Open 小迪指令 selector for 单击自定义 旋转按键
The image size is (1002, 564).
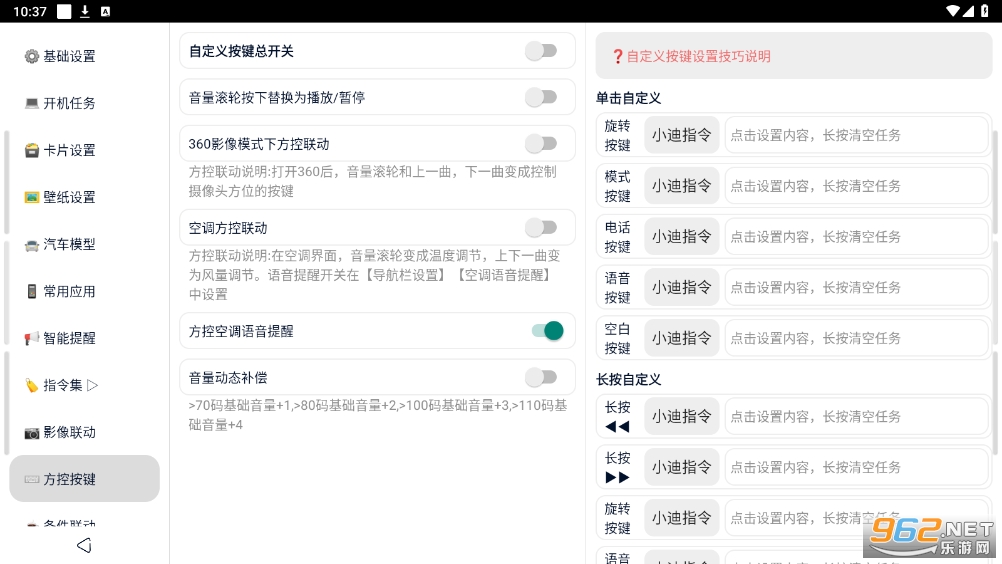click(x=681, y=135)
